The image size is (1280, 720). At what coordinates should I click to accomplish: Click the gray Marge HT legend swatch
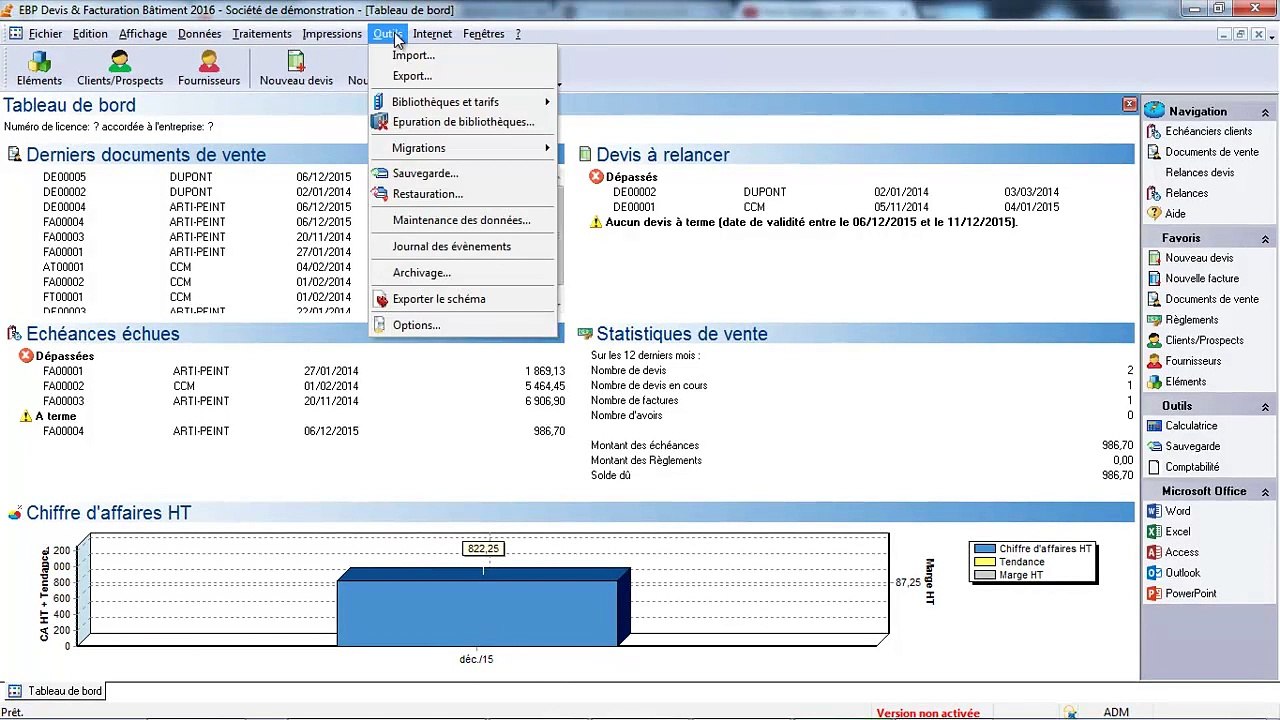click(x=985, y=575)
